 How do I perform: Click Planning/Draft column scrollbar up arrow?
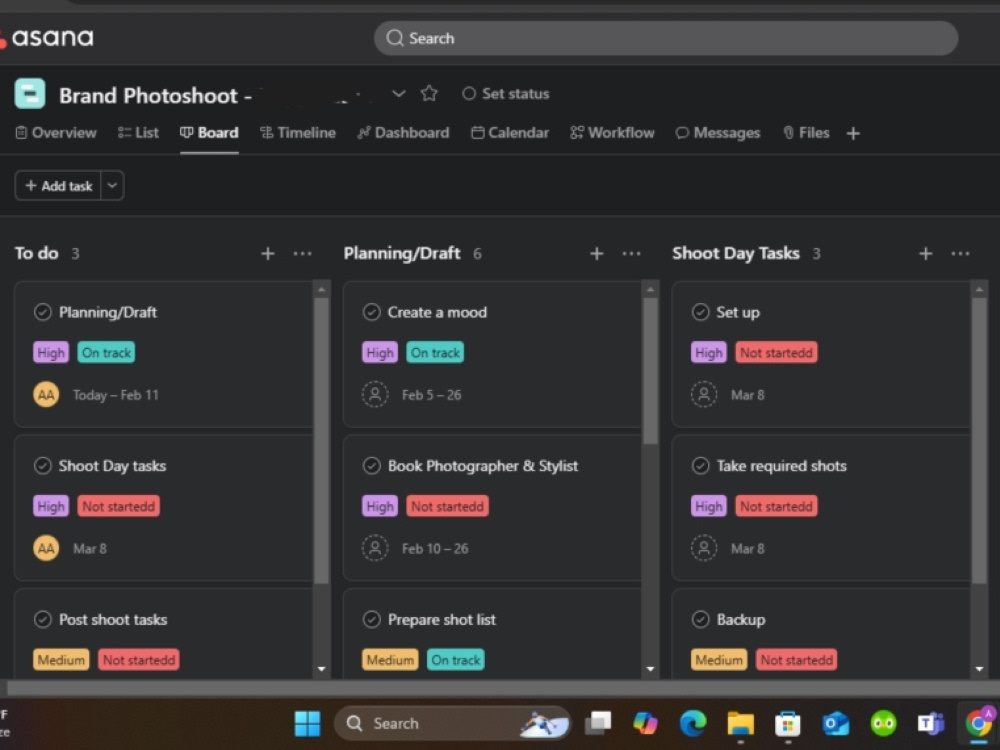tap(651, 290)
